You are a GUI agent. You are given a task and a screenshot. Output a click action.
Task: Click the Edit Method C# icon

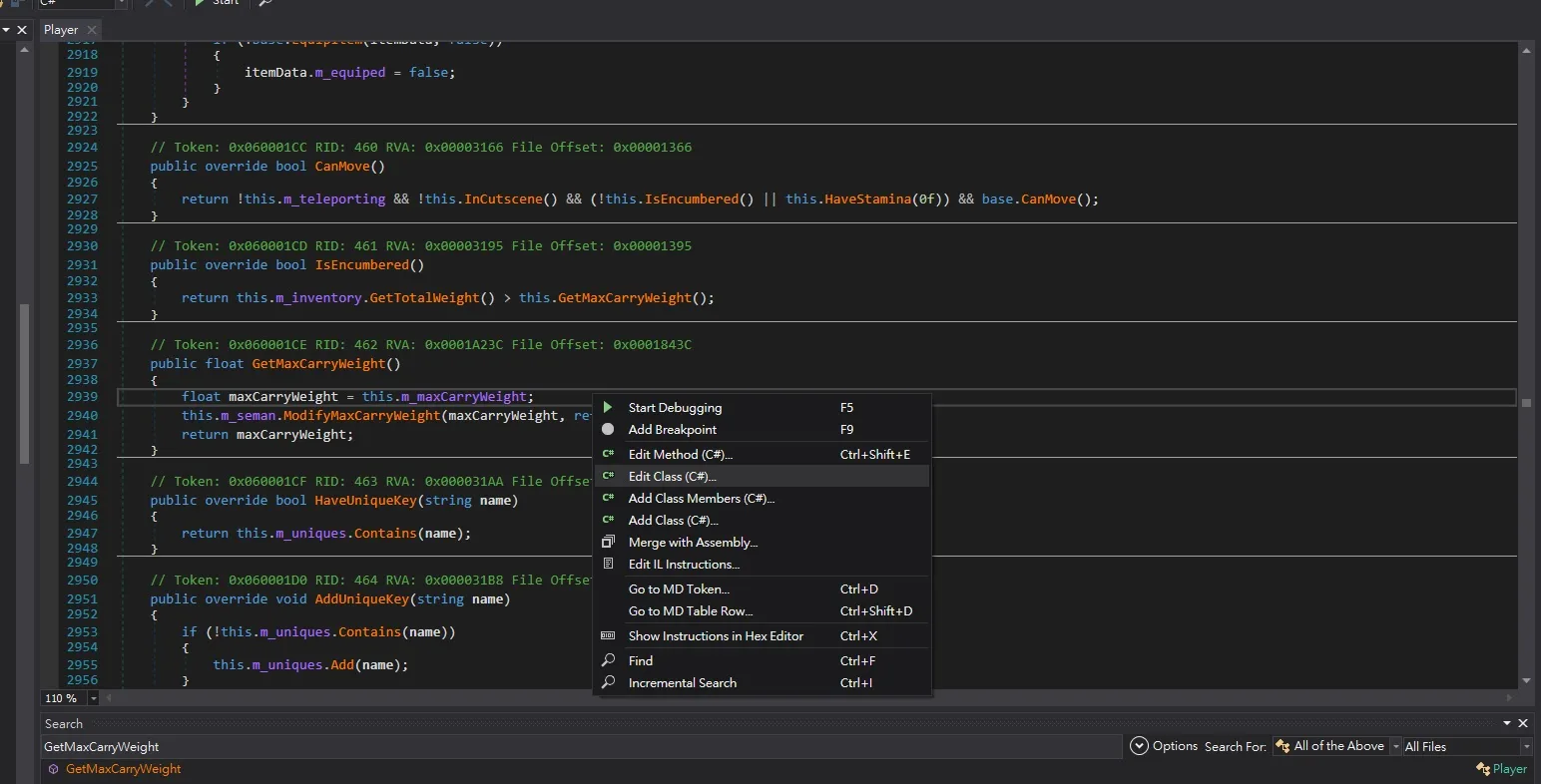[x=608, y=454]
